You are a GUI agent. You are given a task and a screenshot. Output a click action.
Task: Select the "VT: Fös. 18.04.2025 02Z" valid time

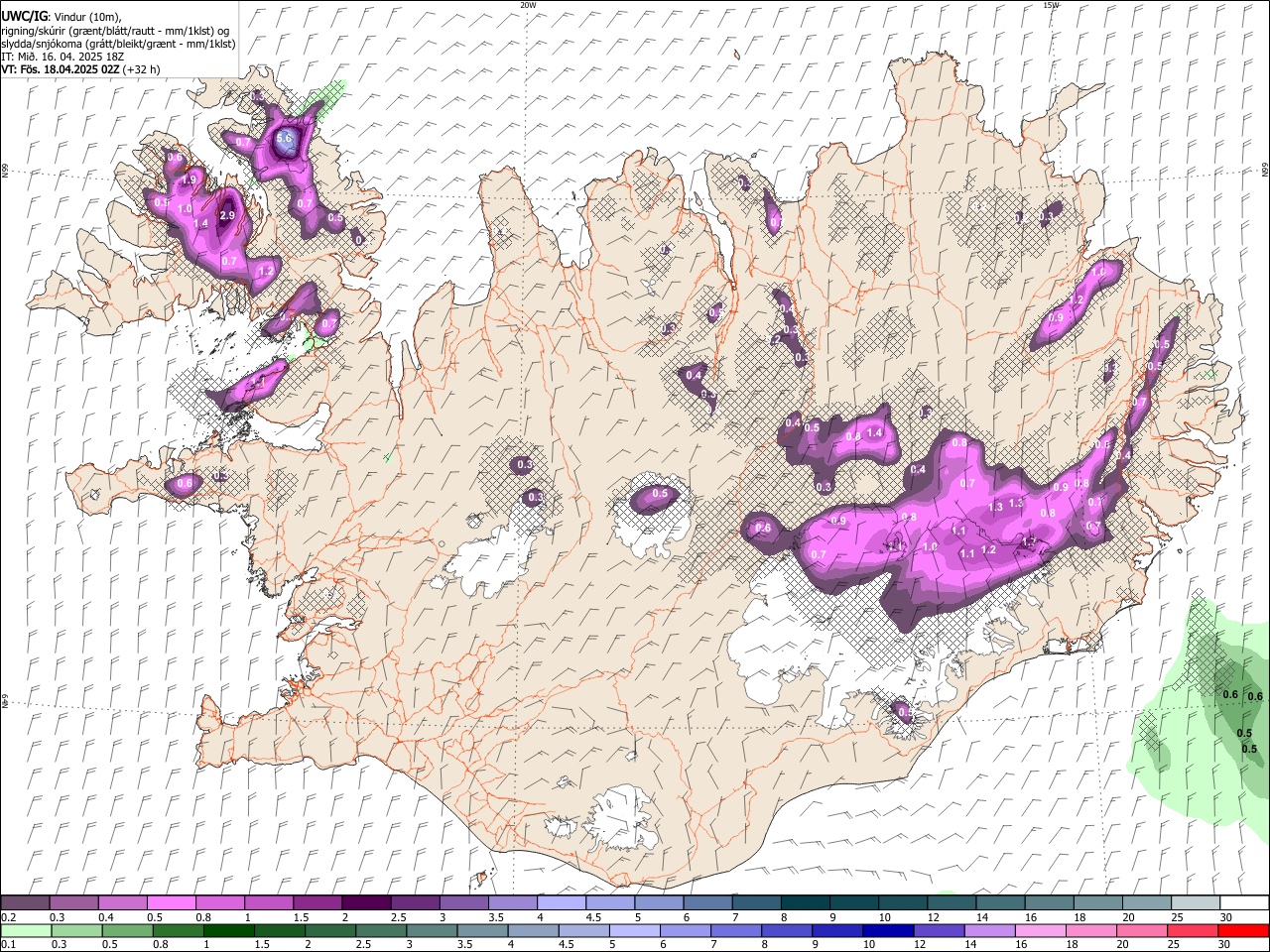tap(61, 69)
